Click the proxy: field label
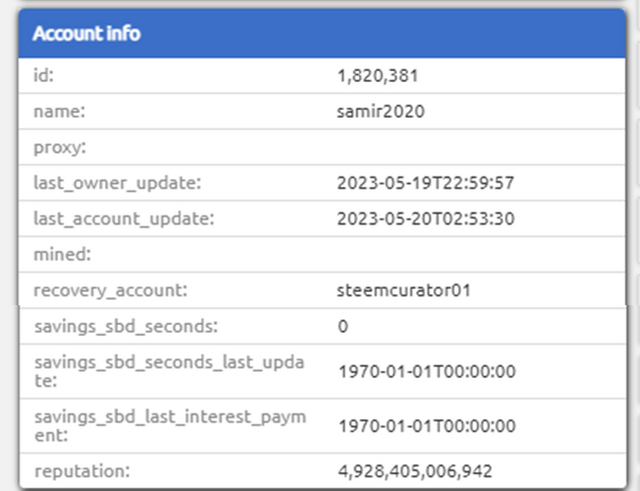The height and width of the screenshot is (491, 640). pos(60,147)
